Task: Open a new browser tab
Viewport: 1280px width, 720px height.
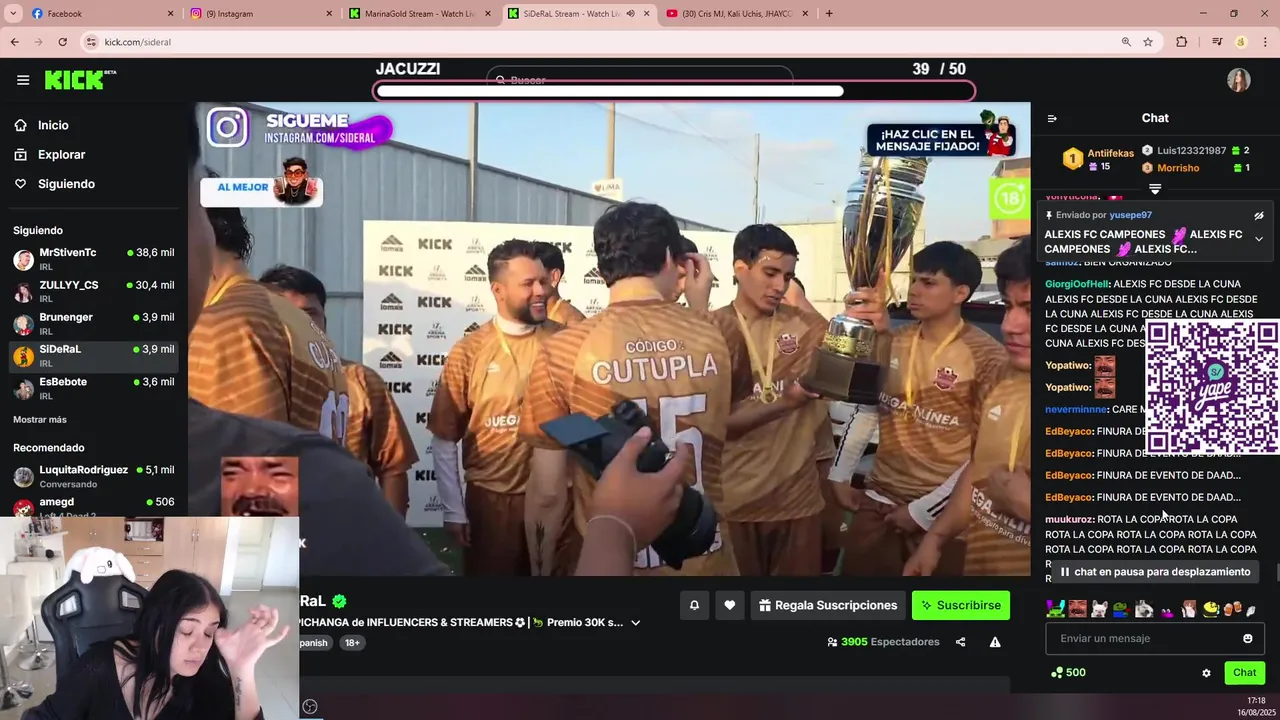Action: point(829,14)
